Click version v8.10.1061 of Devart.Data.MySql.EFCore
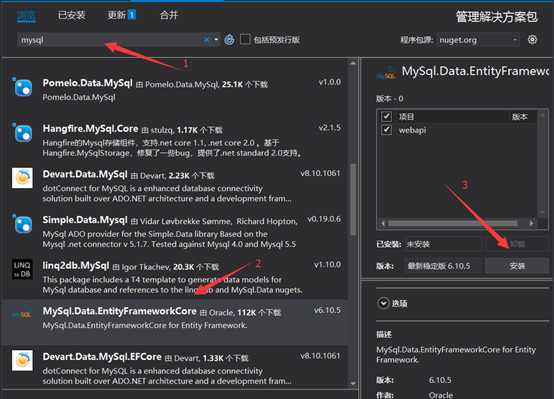 [x=320, y=356]
